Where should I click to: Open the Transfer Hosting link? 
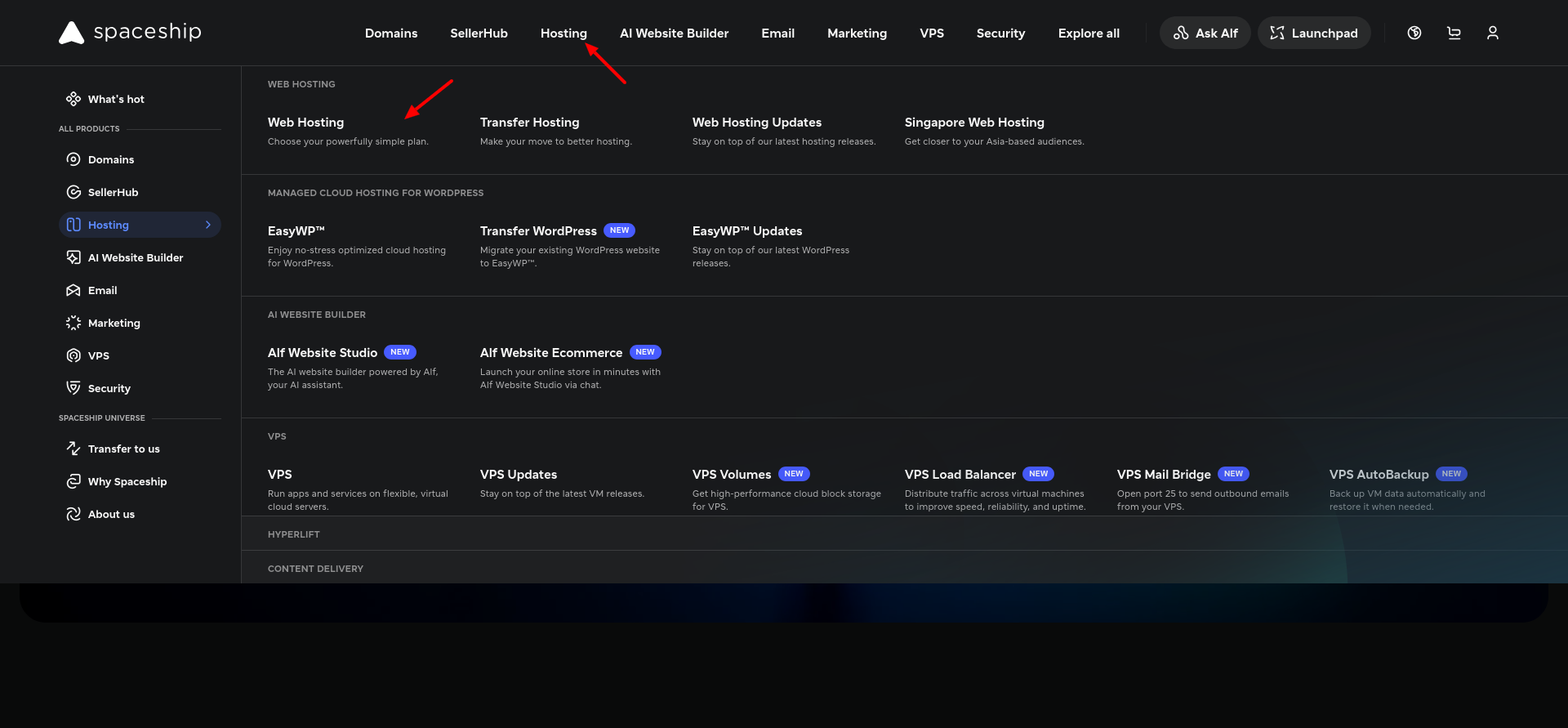pyautogui.click(x=529, y=123)
